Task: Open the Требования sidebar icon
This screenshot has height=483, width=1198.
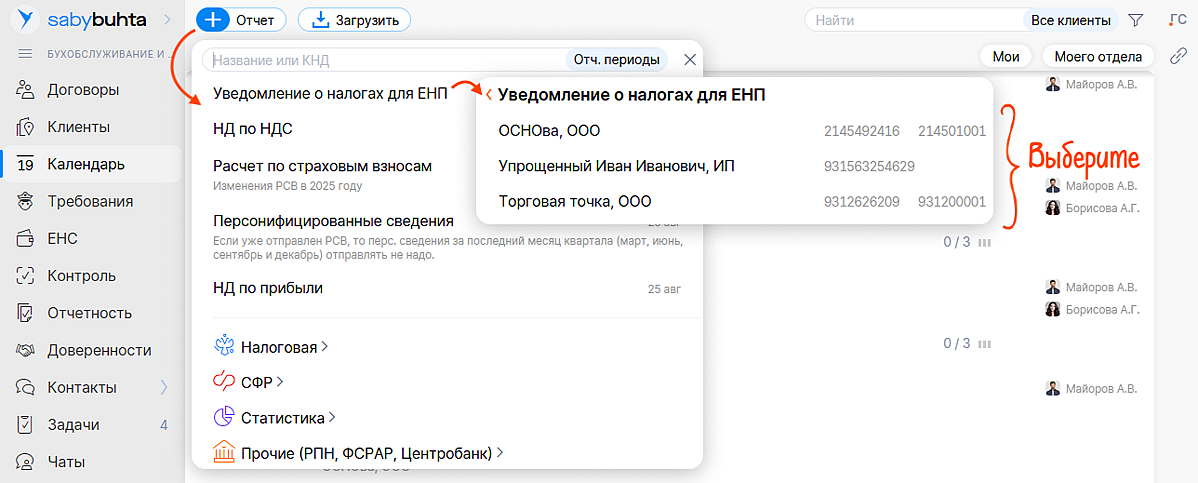Action: pos(26,201)
